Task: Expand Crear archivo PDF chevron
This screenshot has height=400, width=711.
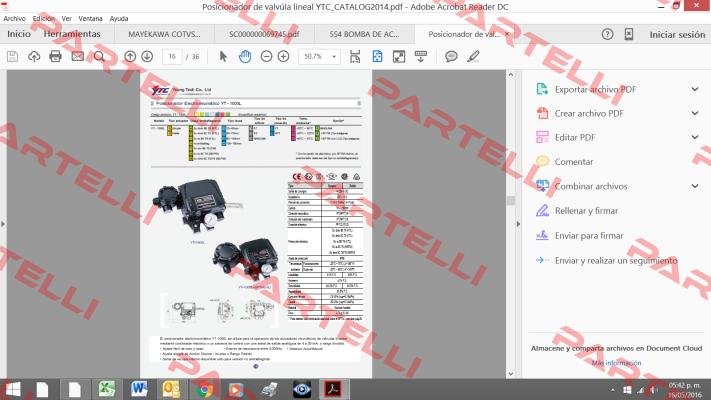Action: (x=695, y=113)
